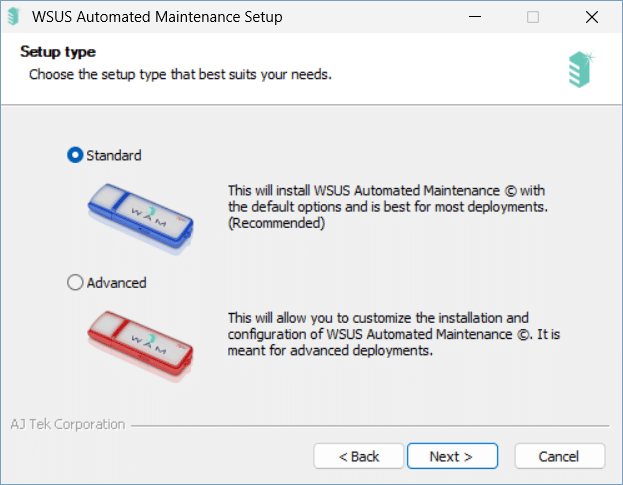The image size is (623, 485).
Task: Close the setup window
Action: [x=592, y=17]
